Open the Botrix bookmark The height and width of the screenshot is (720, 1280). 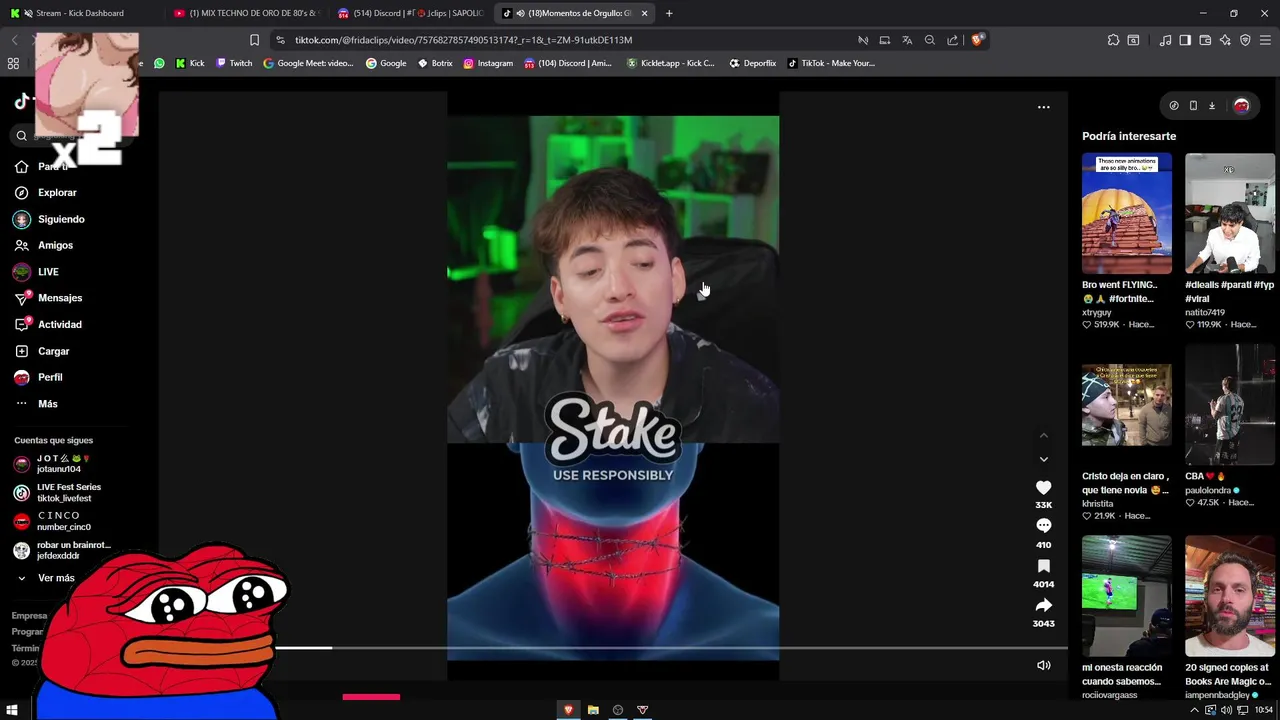pyautogui.click(x=435, y=63)
